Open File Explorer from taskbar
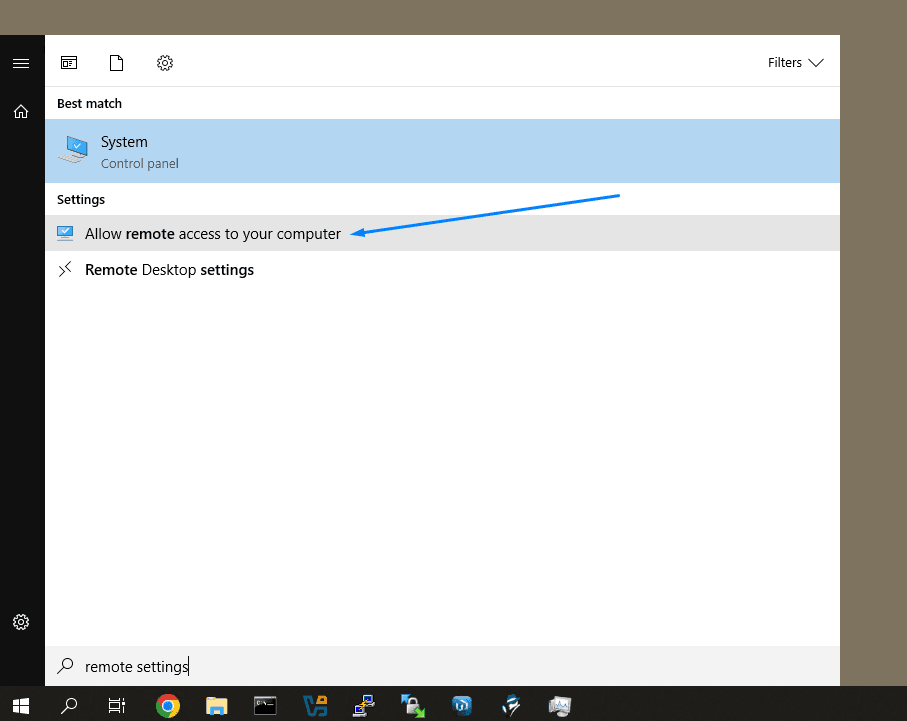This screenshot has height=721, width=907. tap(216, 706)
